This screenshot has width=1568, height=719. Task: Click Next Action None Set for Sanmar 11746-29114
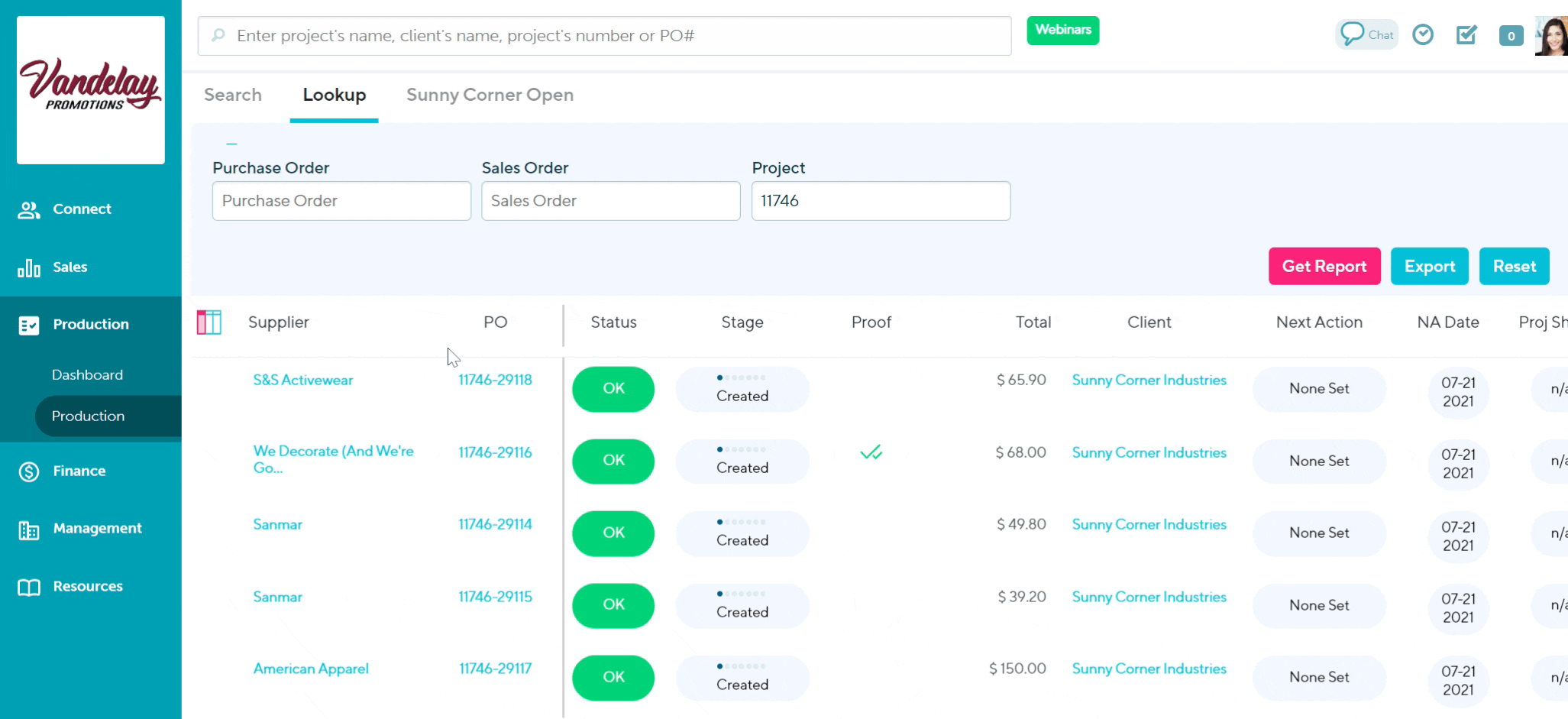pos(1319,533)
